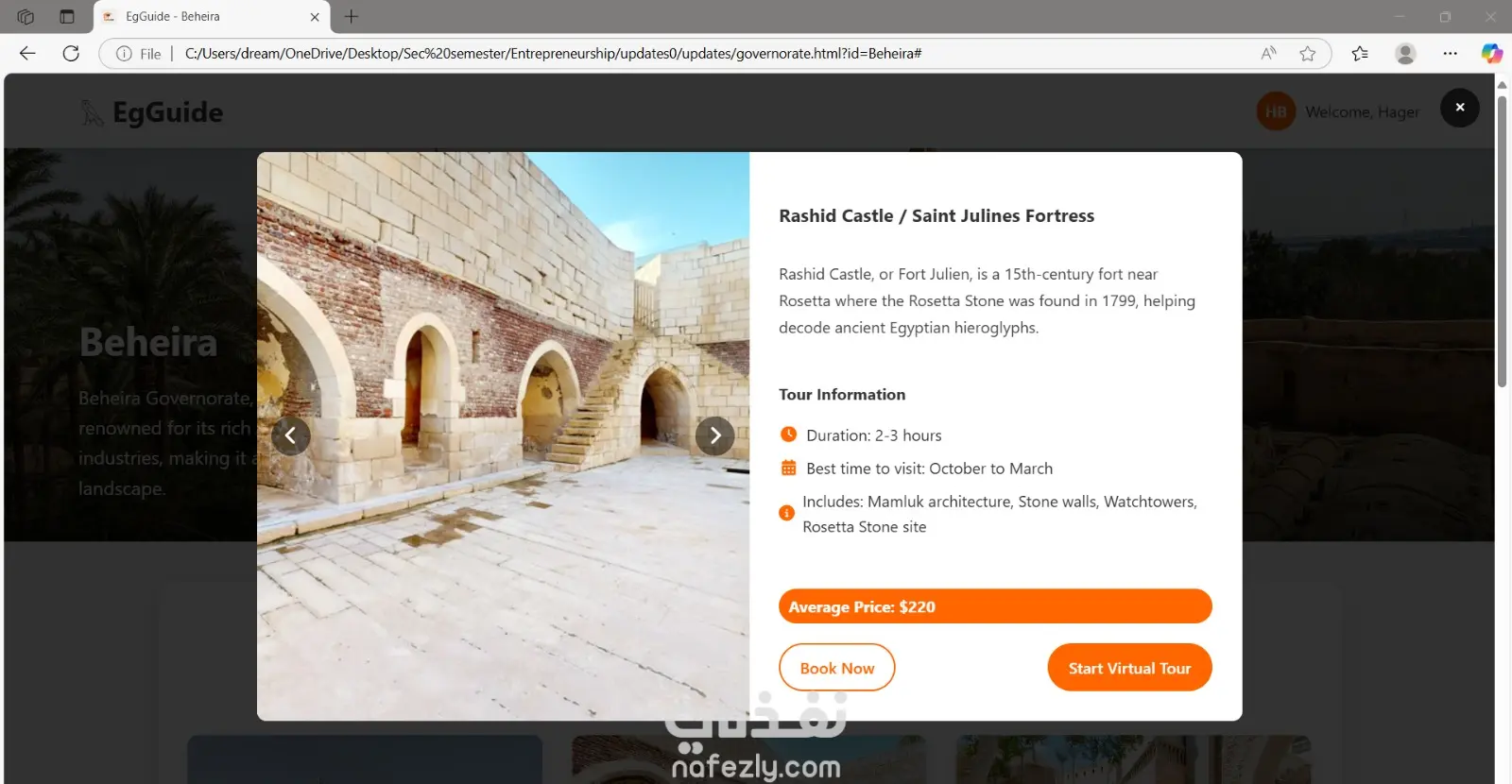The height and width of the screenshot is (784, 1512).
Task: Click the browser Back arrow
Action: 27,54
